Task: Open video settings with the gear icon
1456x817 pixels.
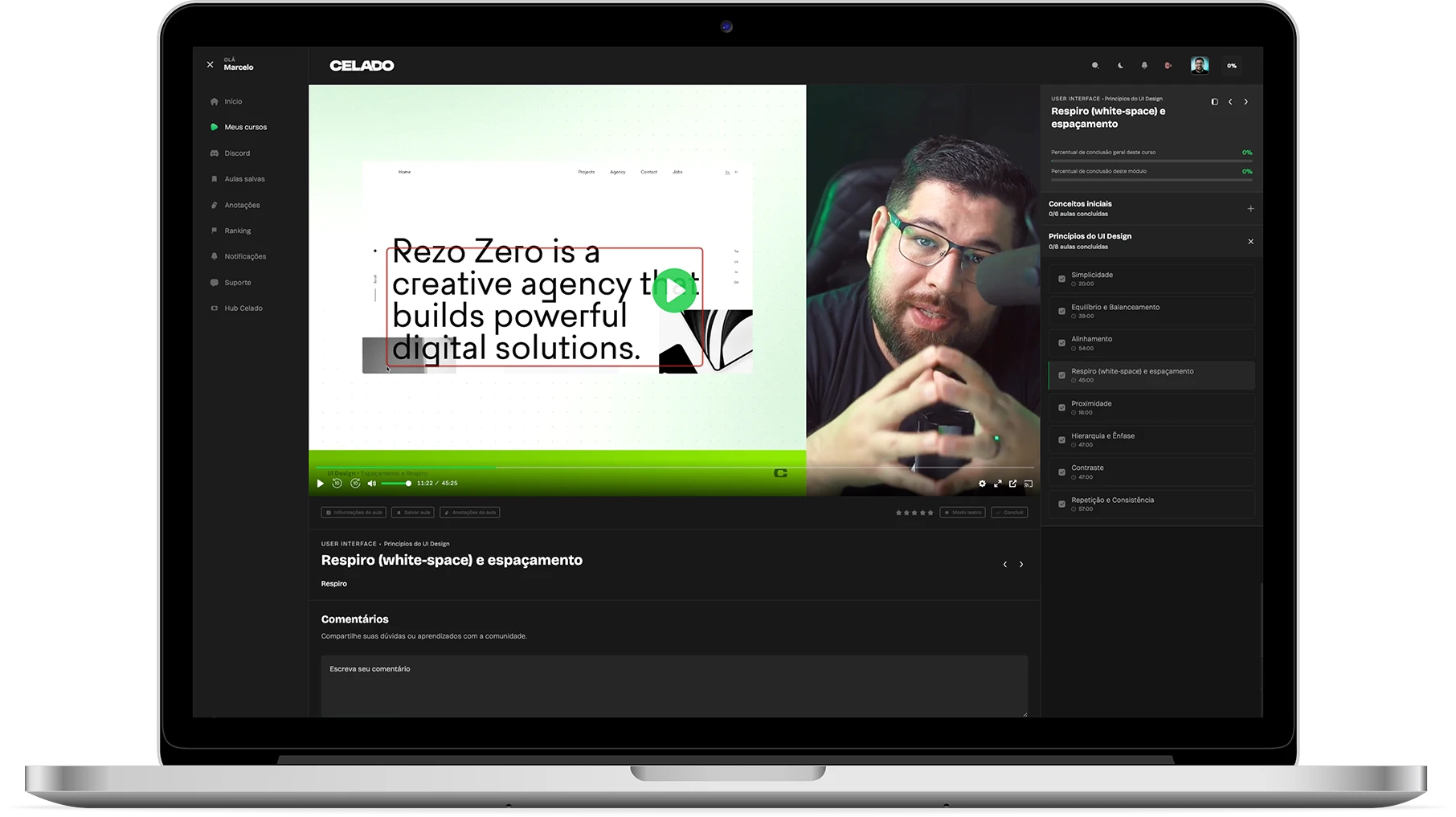Action: tap(982, 484)
